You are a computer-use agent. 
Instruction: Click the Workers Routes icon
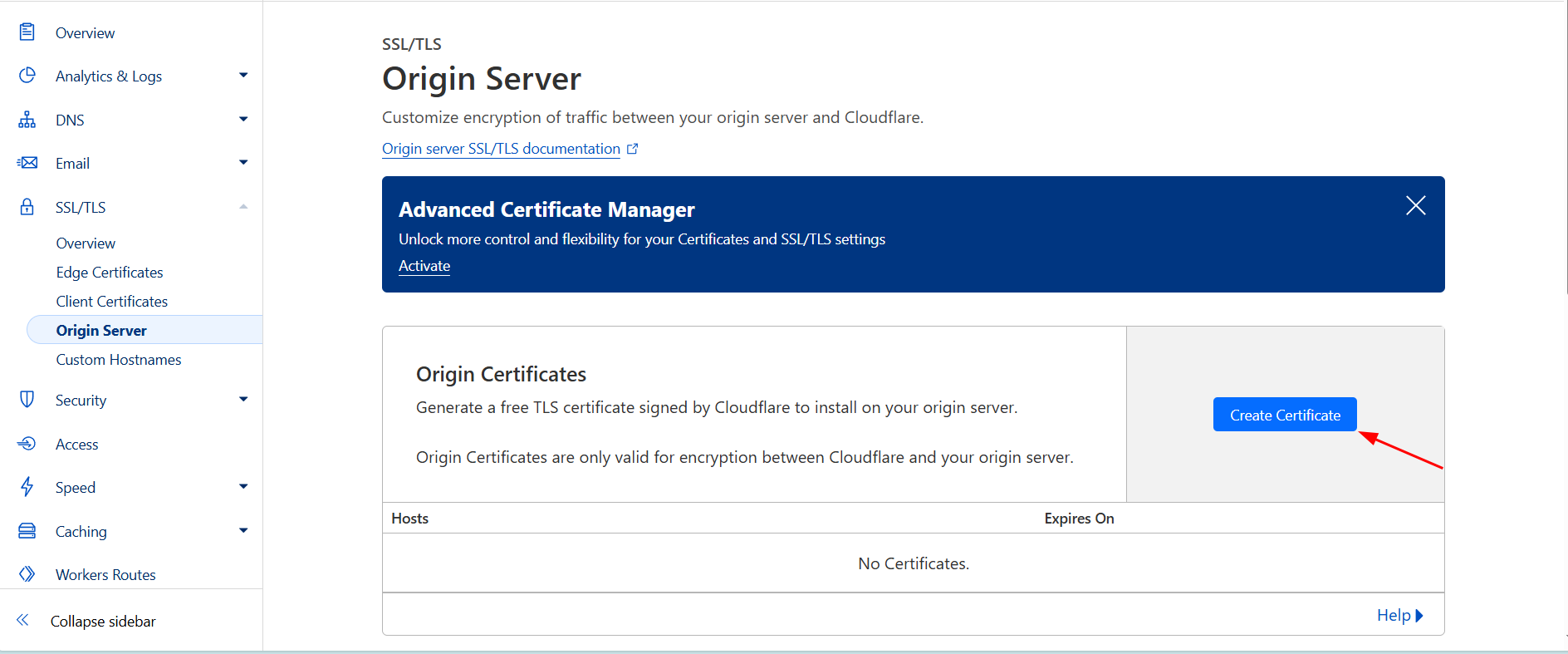27,574
